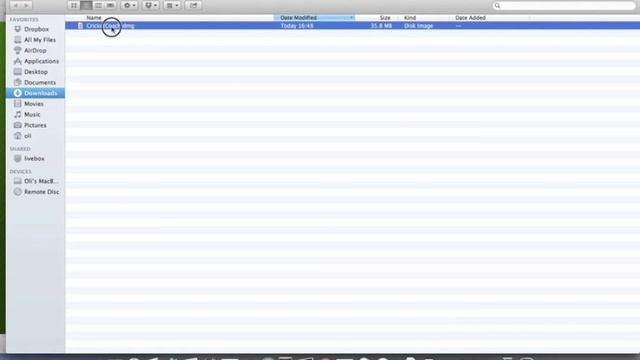Click the '35.8 MB' size cell

click(381, 26)
